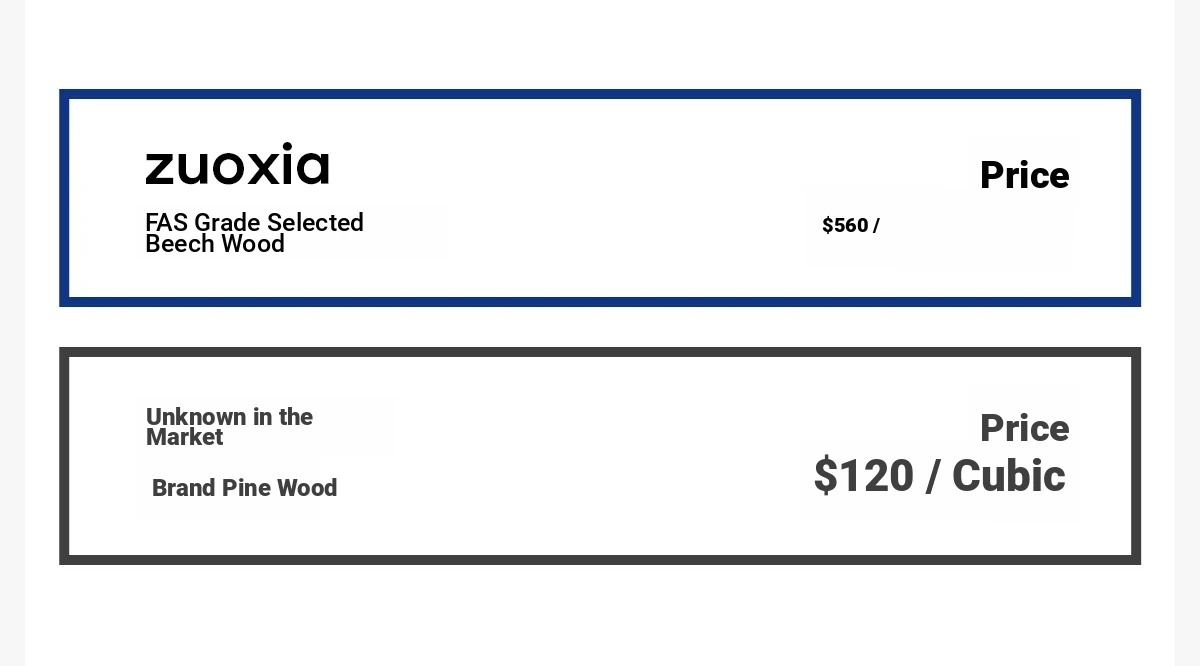Image resolution: width=1200 pixels, height=666 pixels.
Task: Click the blue border of the zuoxia card
Action: pyautogui.click(x=600, y=94)
